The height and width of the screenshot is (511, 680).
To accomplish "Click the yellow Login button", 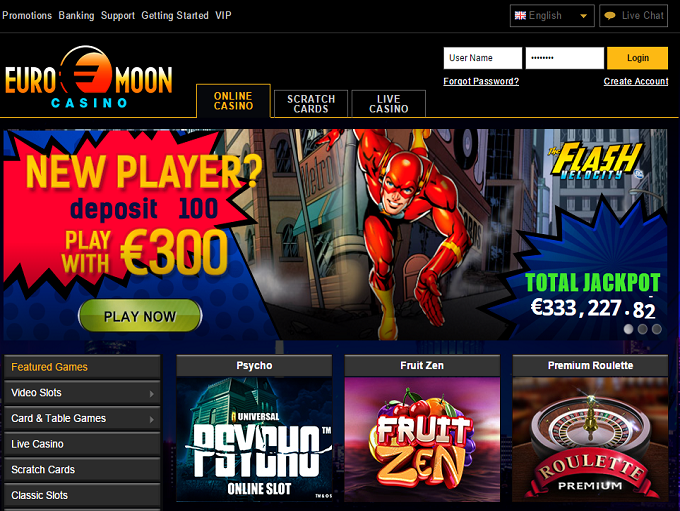I will point(637,58).
